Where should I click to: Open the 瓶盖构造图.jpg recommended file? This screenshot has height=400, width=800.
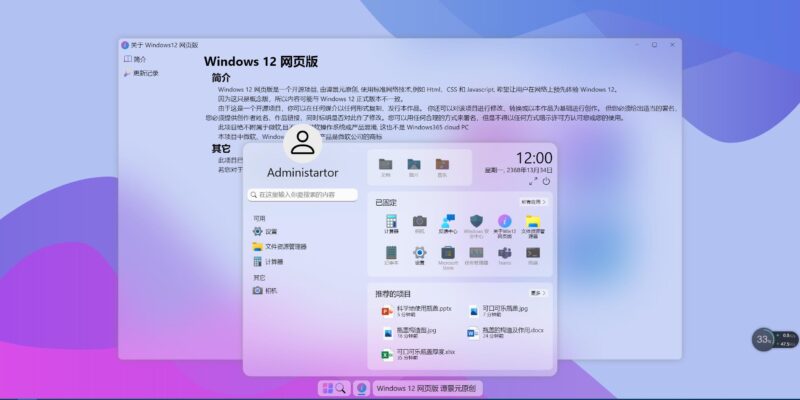(x=410, y=333)
